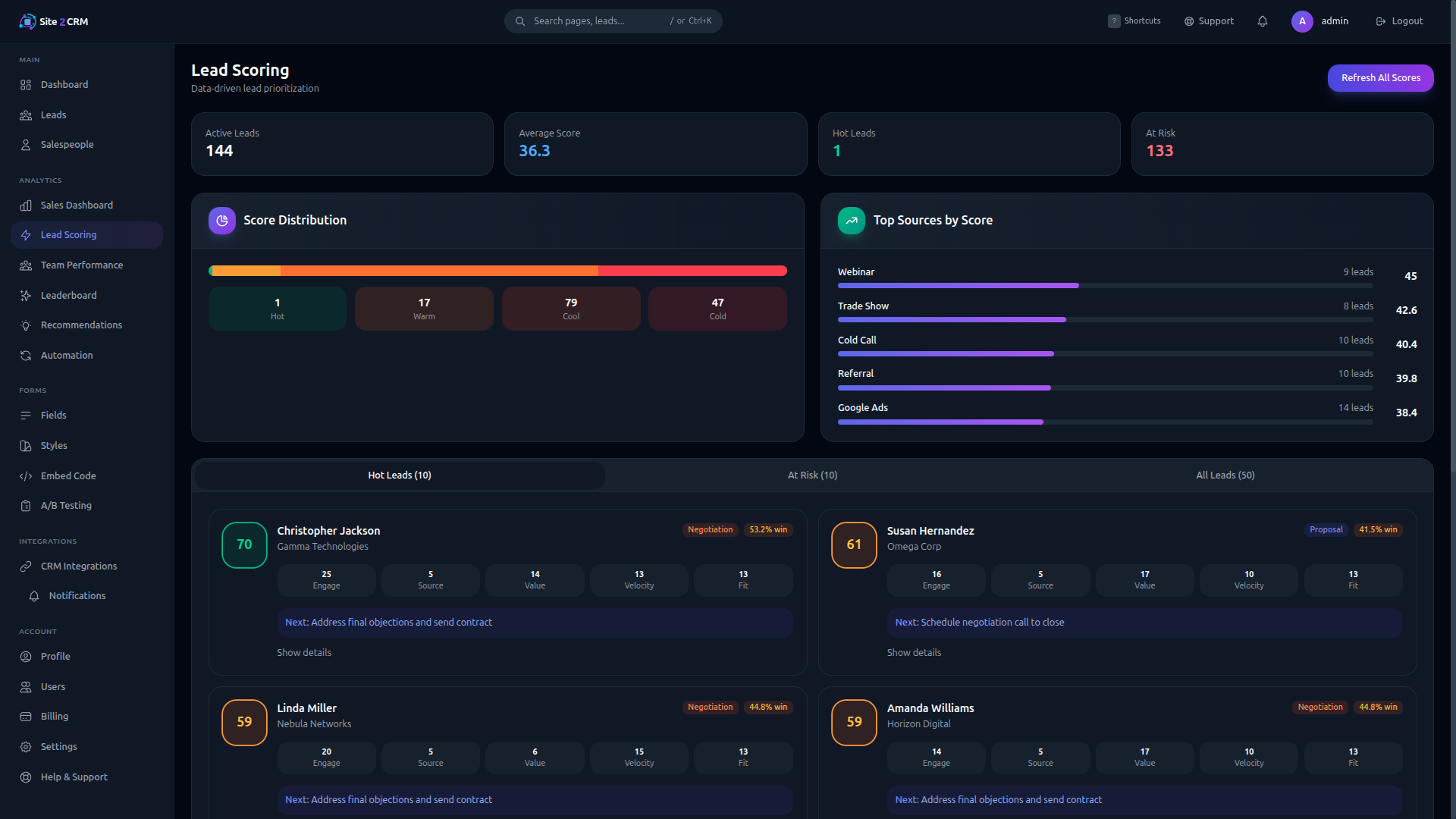Select the Warm distribution tile showing 17
Image resolution: width=1456 pixels, height=819 pixels.
(424, 309)
